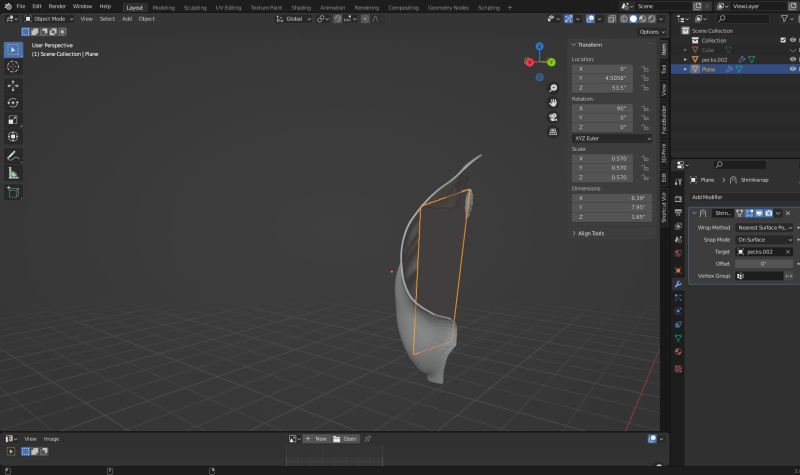Open the Tool properties tab icon
The height and width of the screenshot is (475, 800).
pos(678,182)
